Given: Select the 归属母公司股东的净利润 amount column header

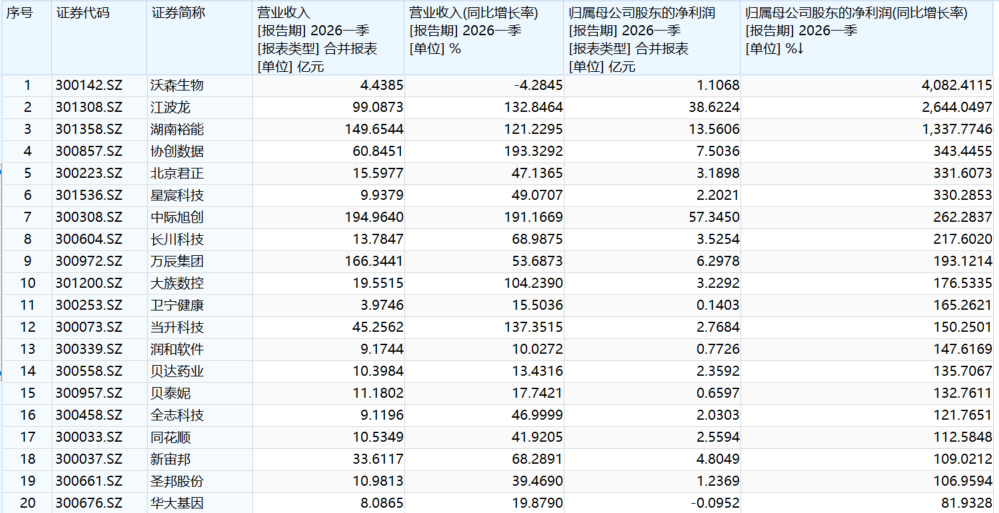Looking at the screenshot, I should coord(652,38).
